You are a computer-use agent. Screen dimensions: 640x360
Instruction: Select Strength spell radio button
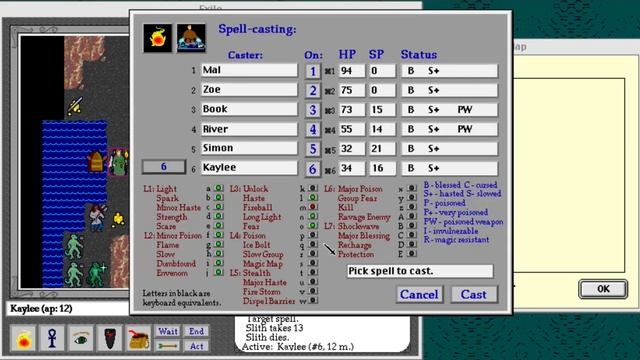coord(219,216)
